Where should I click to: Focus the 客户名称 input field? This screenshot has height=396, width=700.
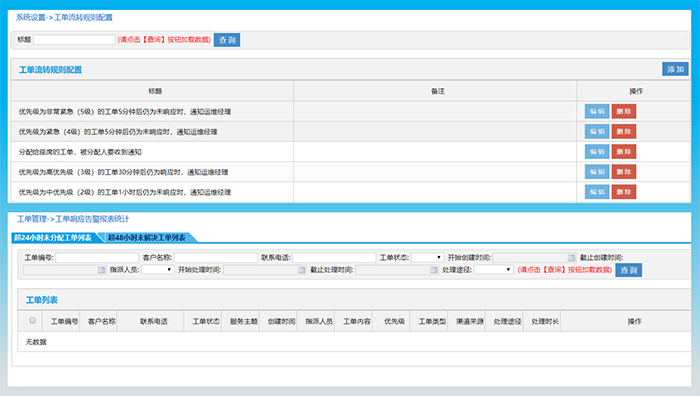[216, 258]
